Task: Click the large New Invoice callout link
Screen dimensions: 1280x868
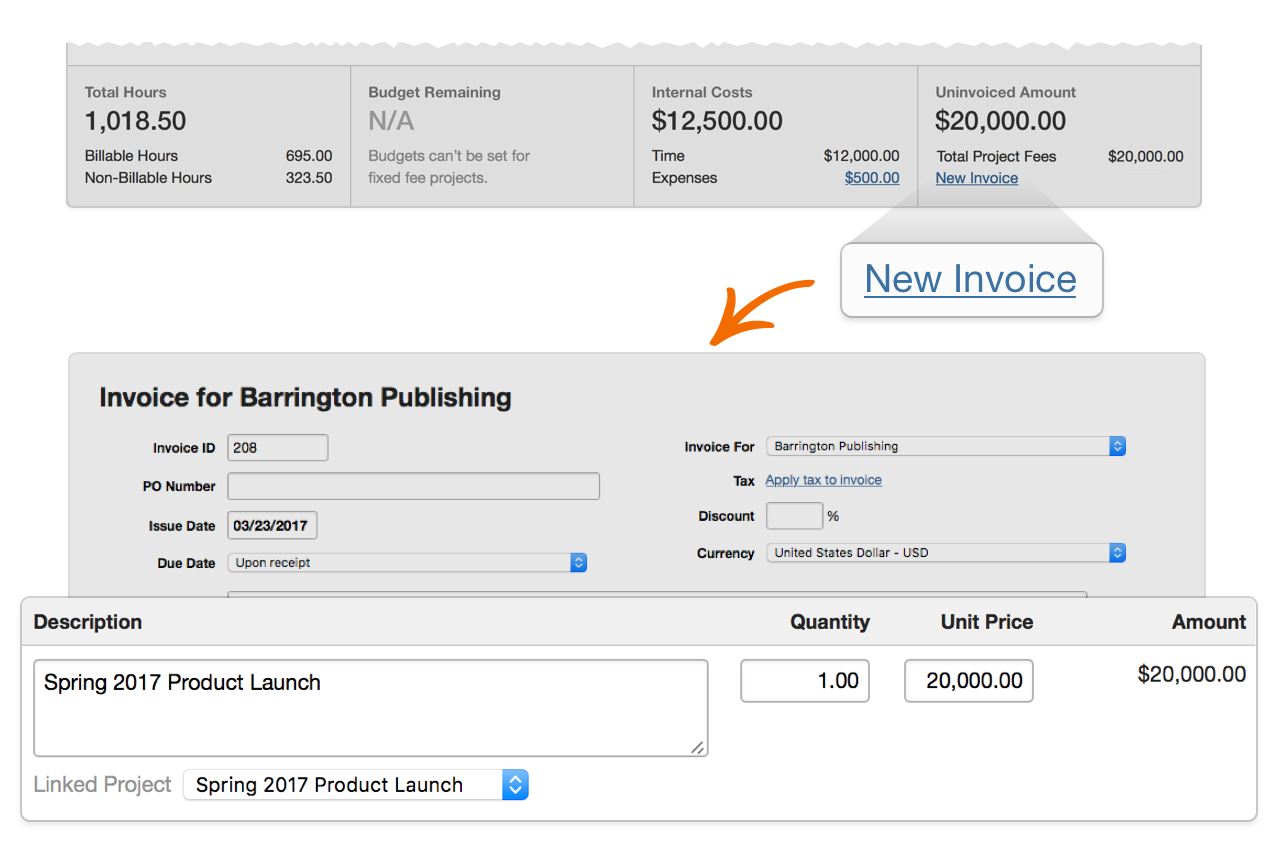Action: pos(970,279)
